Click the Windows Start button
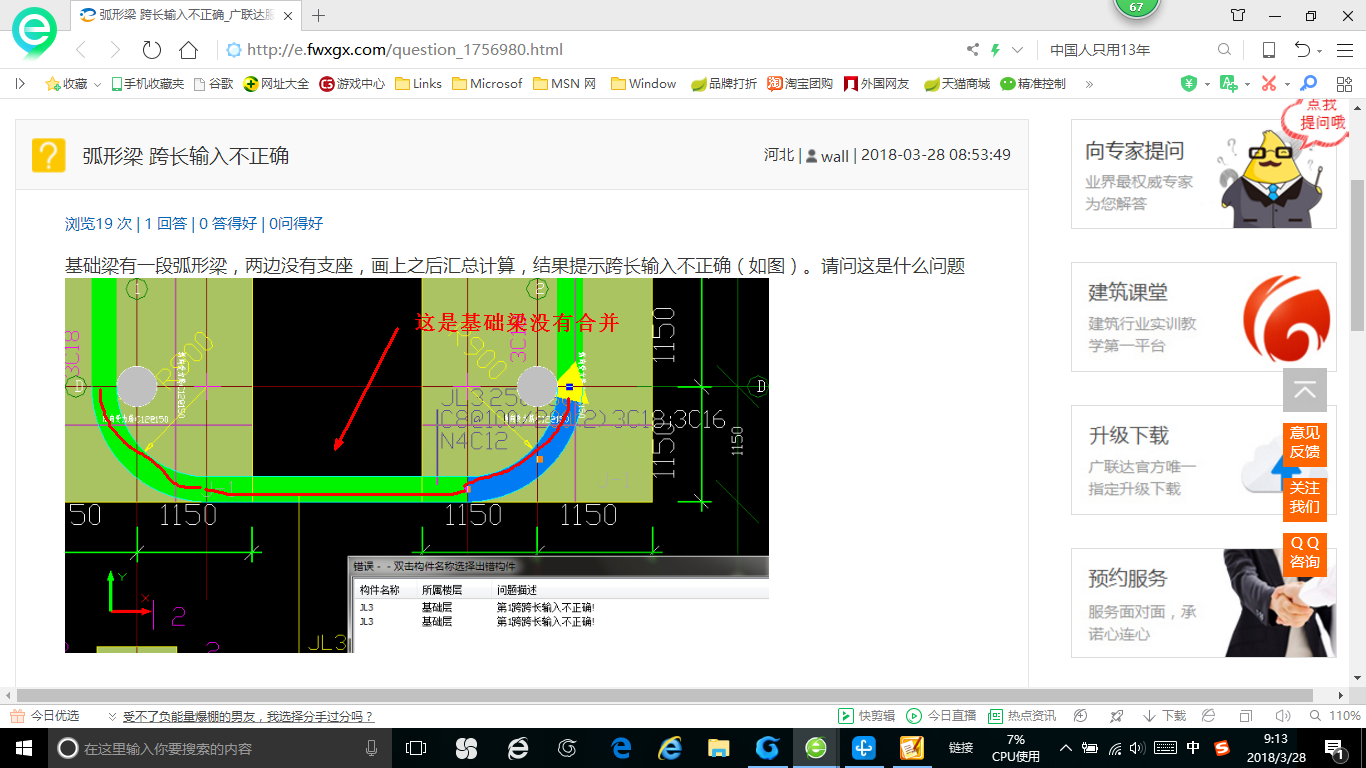Screen dimensions: 1366x768 tap(23, 747)
